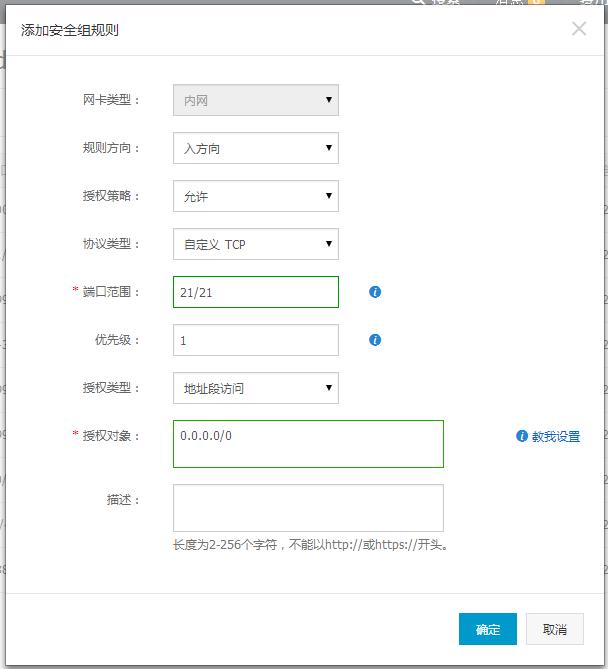Click the 优先级 input field with value 1

coord(256,340)
